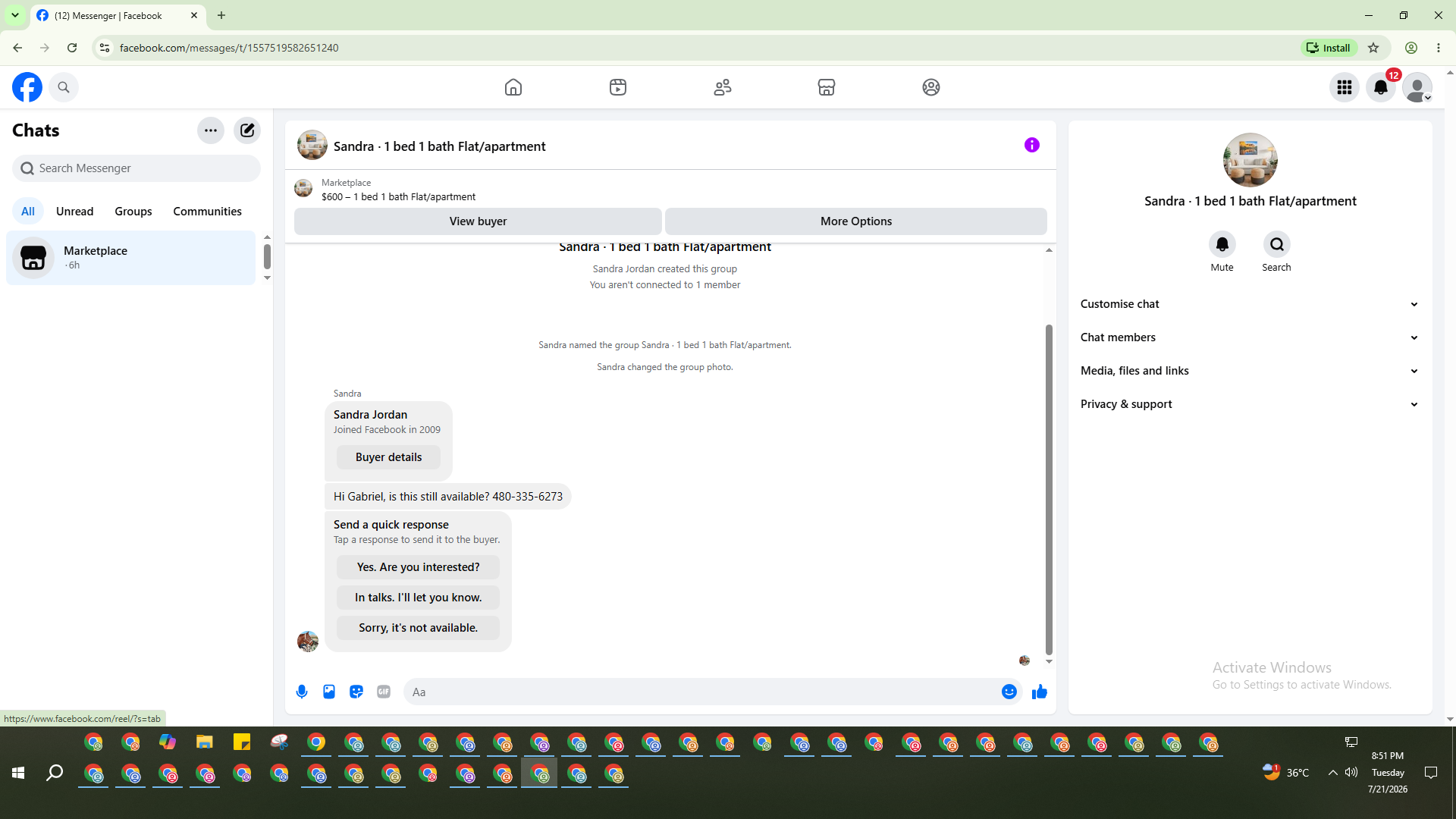Viewport: 1456px width, 819px height.
Task: Search in conversation using magnifier icon
Action: 1277,244
